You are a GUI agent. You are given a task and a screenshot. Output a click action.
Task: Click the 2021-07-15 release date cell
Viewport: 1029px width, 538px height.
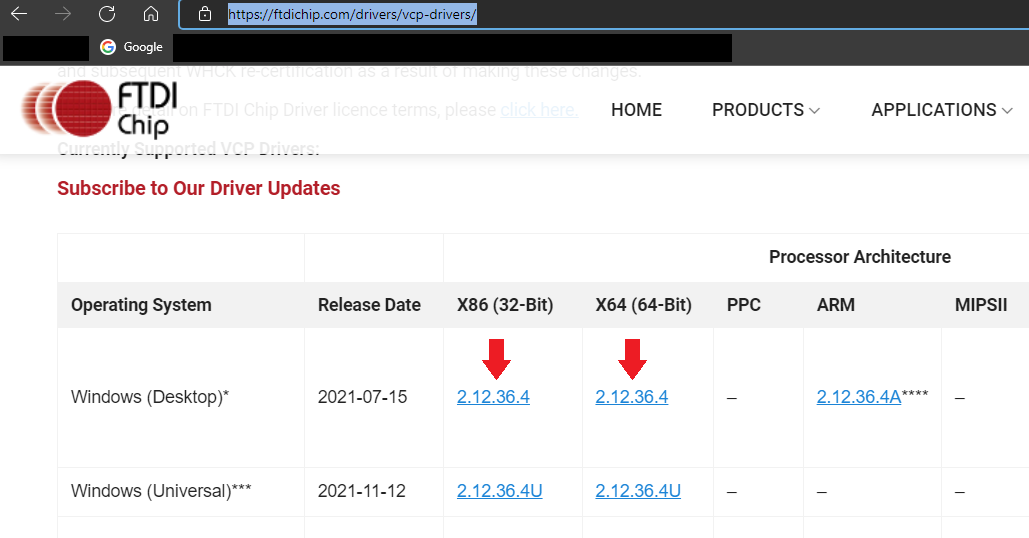362,397
